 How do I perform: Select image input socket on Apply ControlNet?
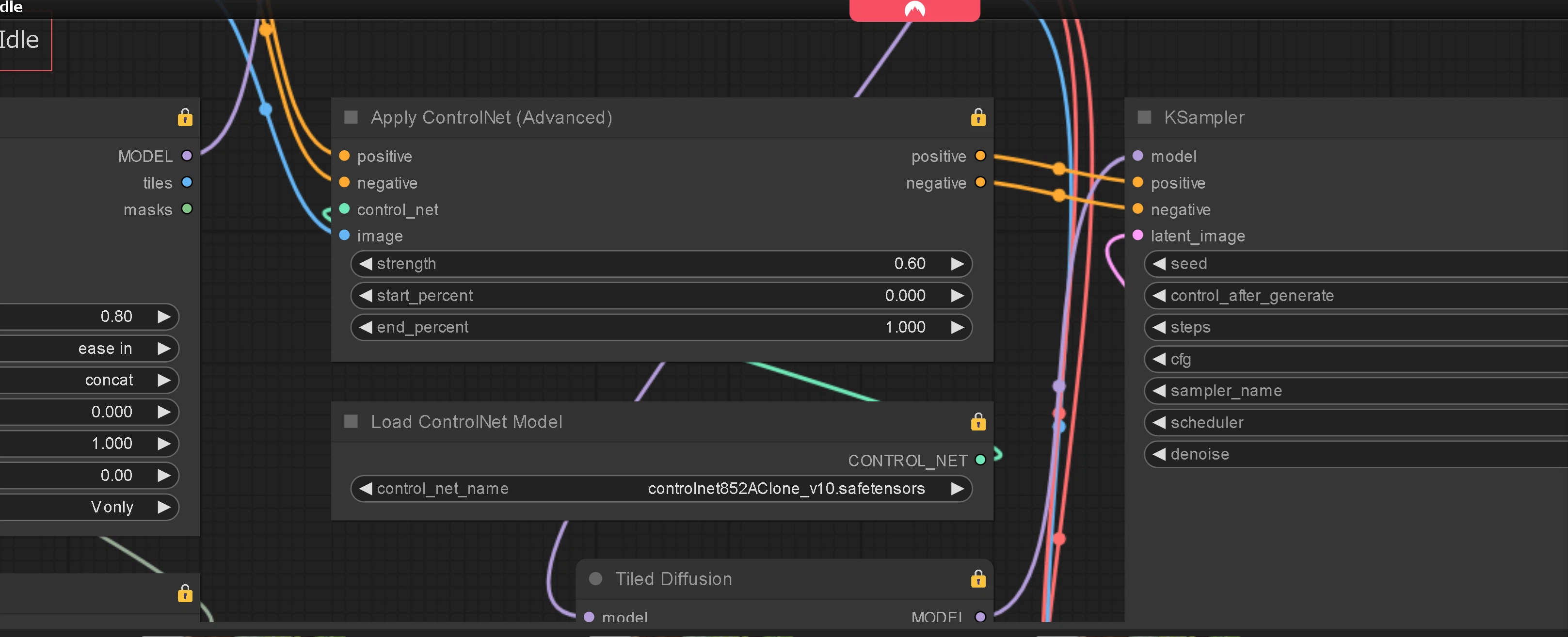(345, 235)
